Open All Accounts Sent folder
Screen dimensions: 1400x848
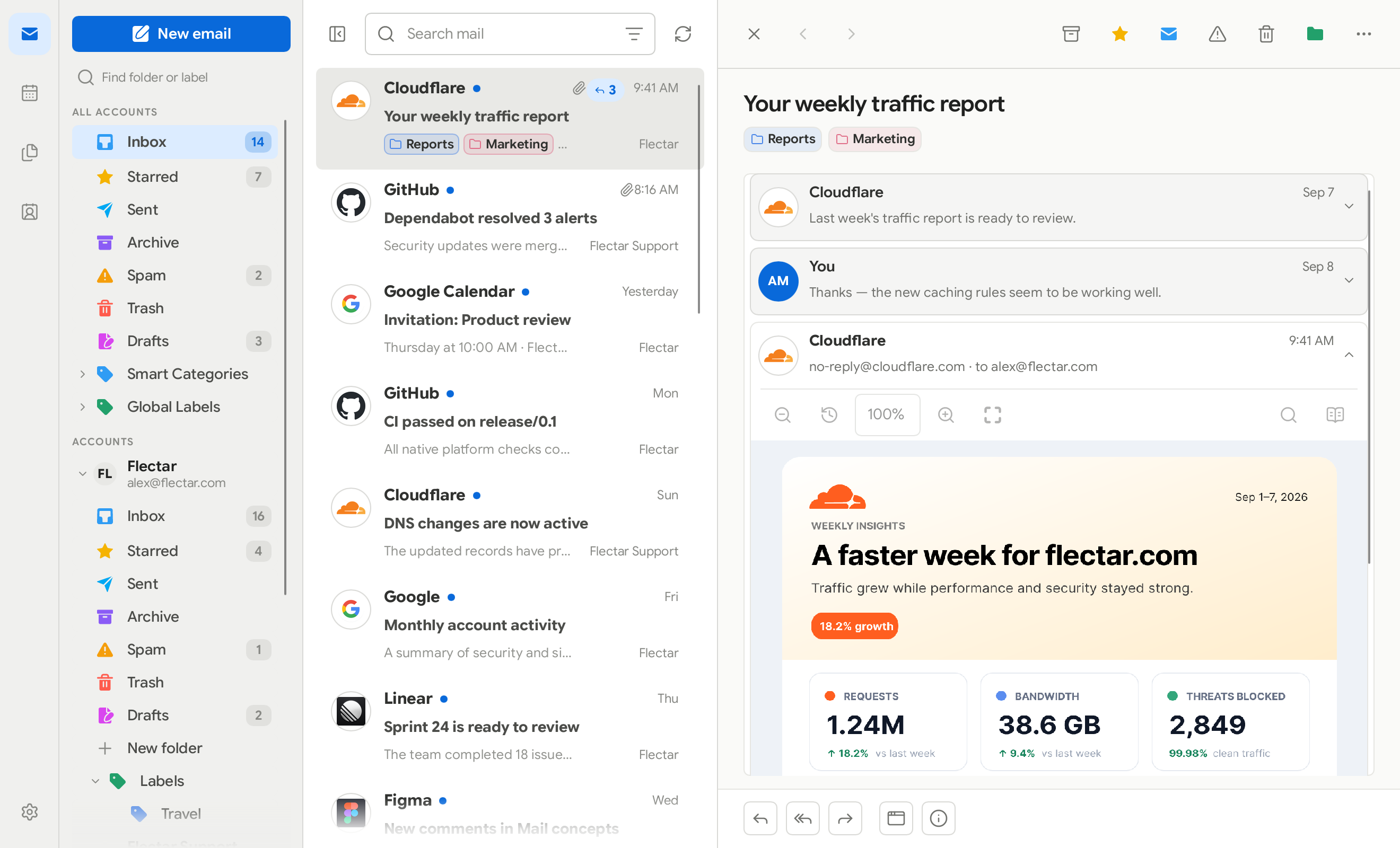(x=175, y=209)
